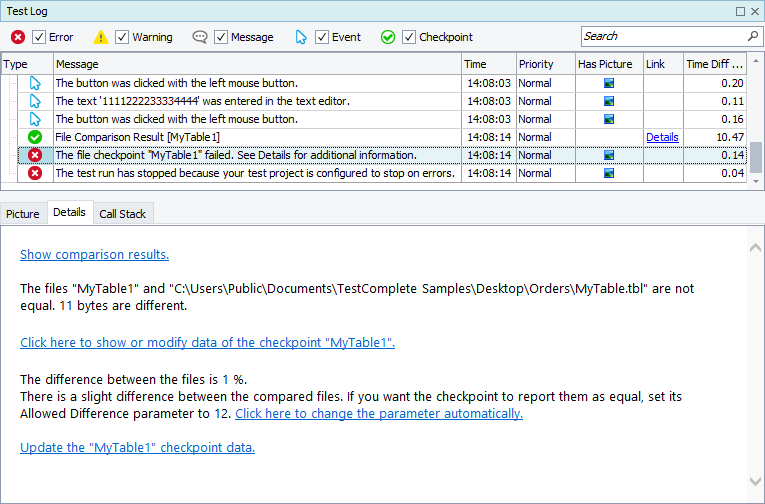This screenshot has height=504, width=765.
Task: Click the Event cursor filter icon
Action: click(301, 37)
